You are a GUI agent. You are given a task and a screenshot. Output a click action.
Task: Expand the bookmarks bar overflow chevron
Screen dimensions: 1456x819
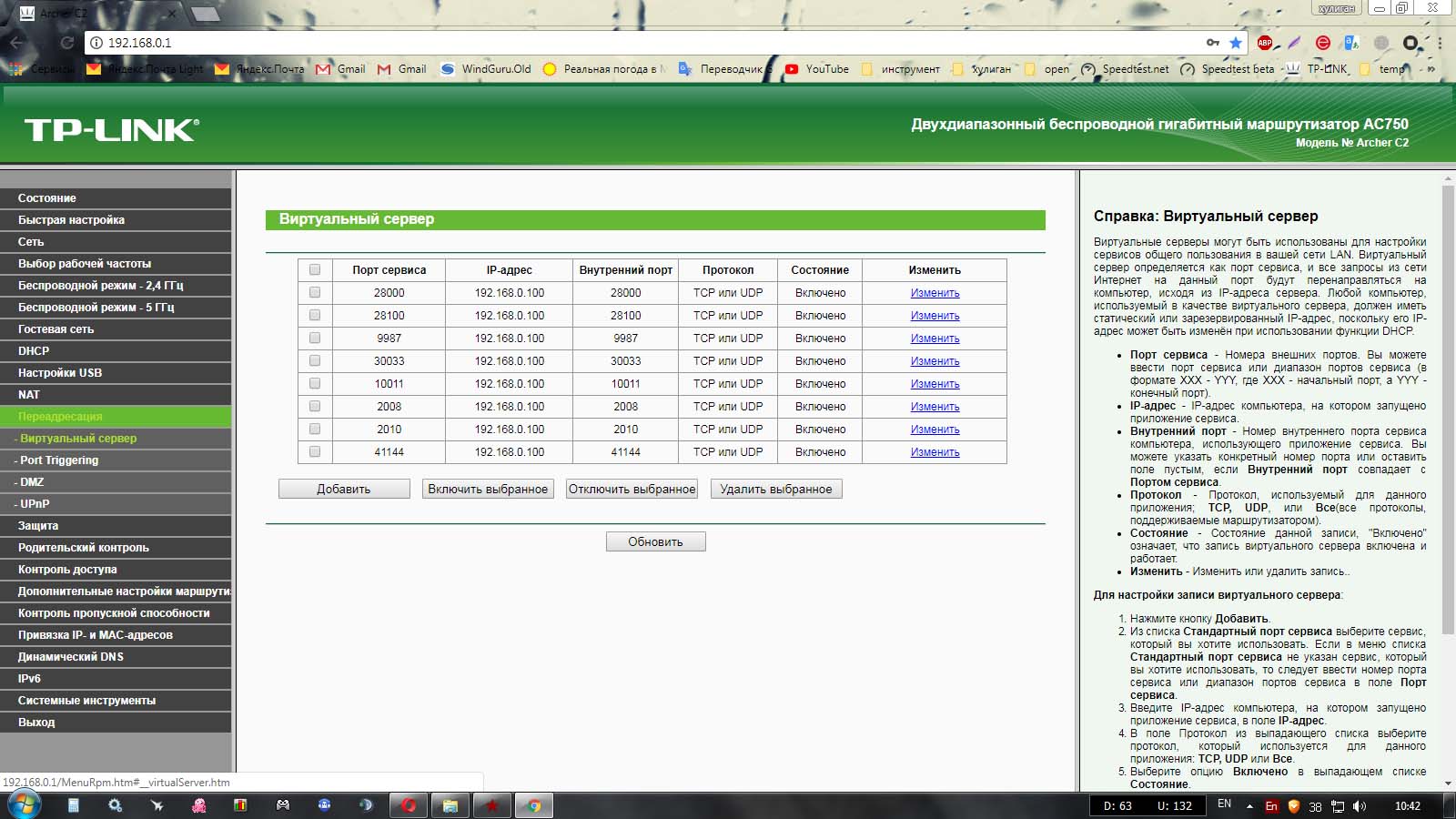1431,69
